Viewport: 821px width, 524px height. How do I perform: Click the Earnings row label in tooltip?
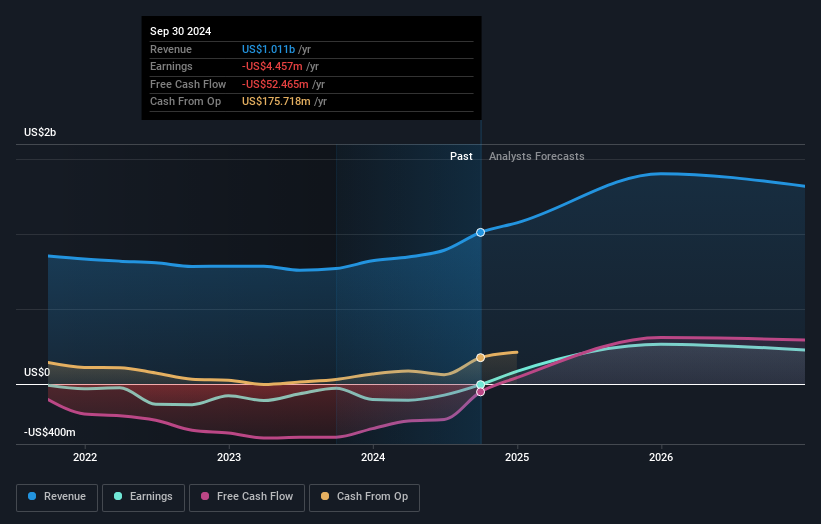tap(171, 66)
